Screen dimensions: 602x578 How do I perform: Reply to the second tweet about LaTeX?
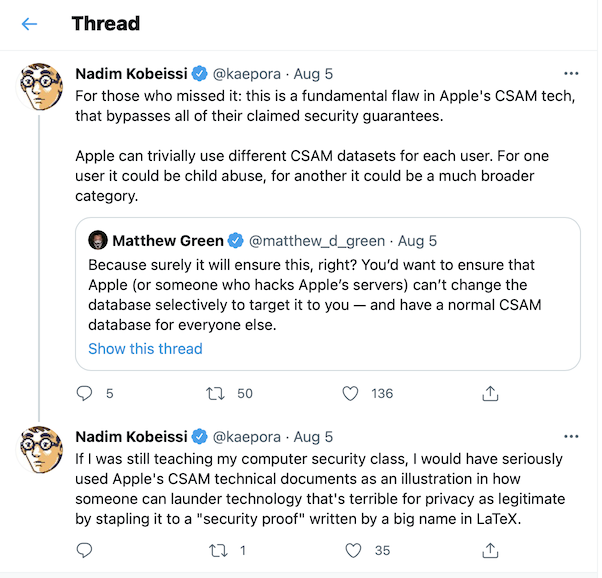click(x=85, y=550)
